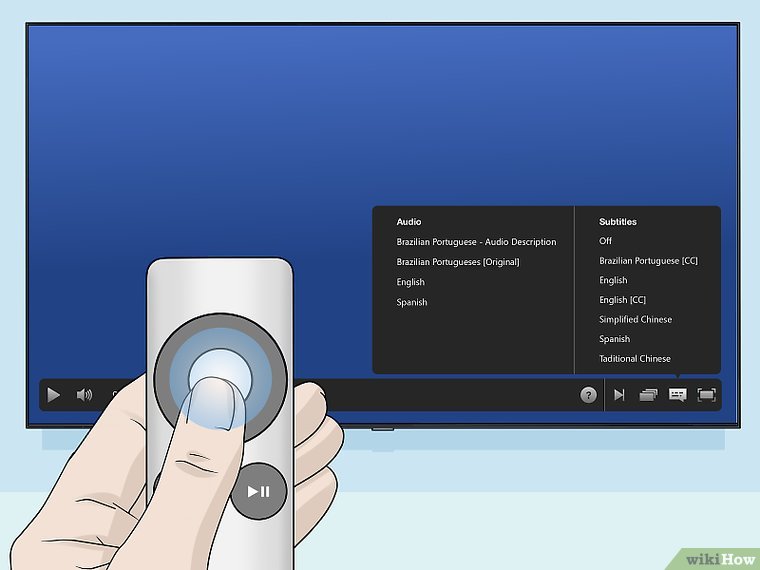Viewport: 760px width, 570px height.
Task: Select Brazilian Portuguese [CC] subtitles
Action: 648,261
